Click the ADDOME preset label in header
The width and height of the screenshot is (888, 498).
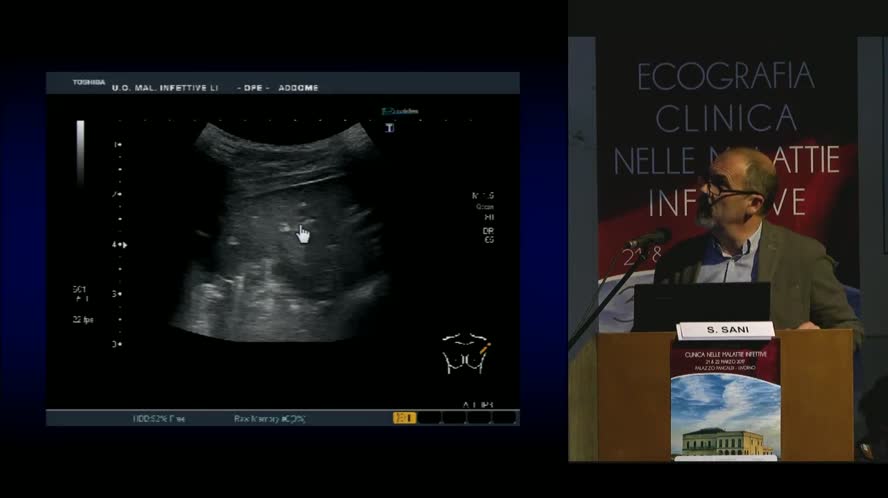click(x=297, y=88)
